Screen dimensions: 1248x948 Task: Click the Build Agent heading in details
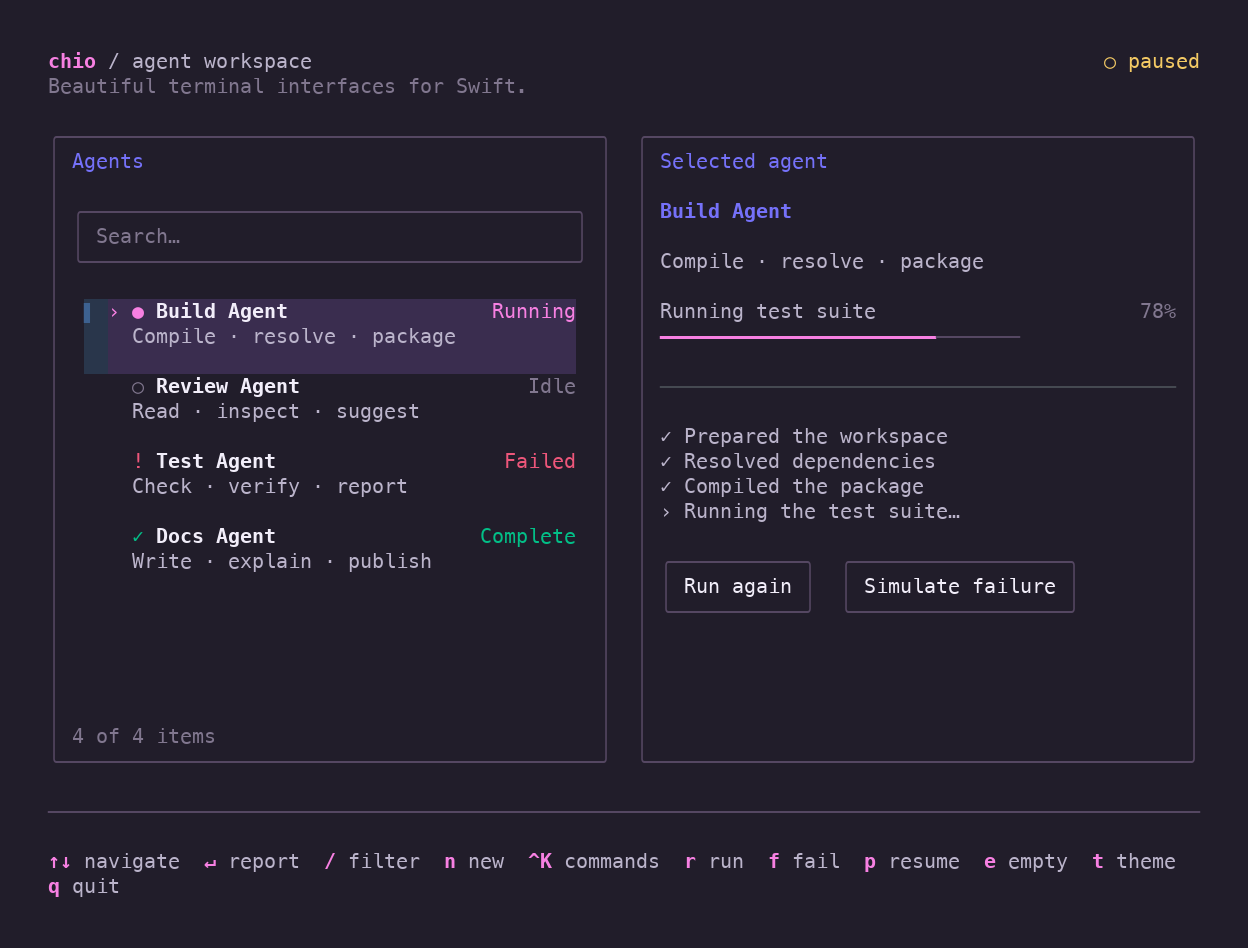point(726,211)
